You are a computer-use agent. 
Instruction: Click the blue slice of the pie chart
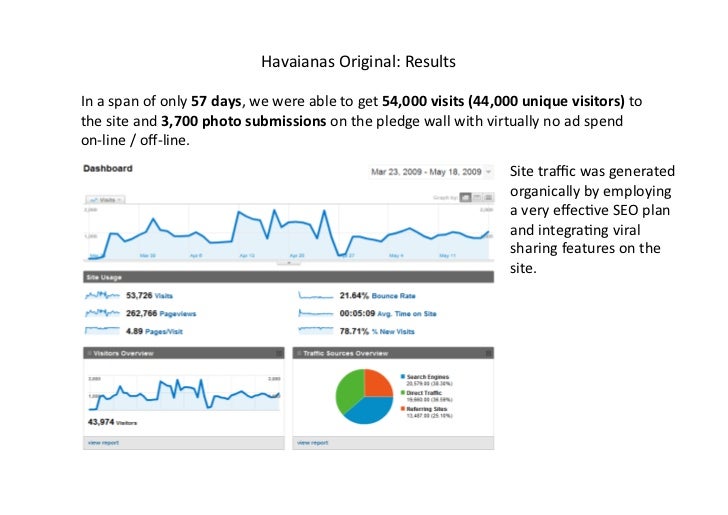371,410
